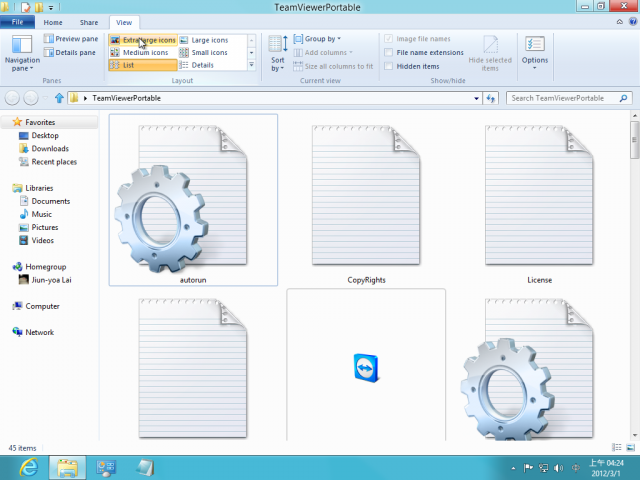
Task: Click the View ribbon tab
Action: point(124,22)
